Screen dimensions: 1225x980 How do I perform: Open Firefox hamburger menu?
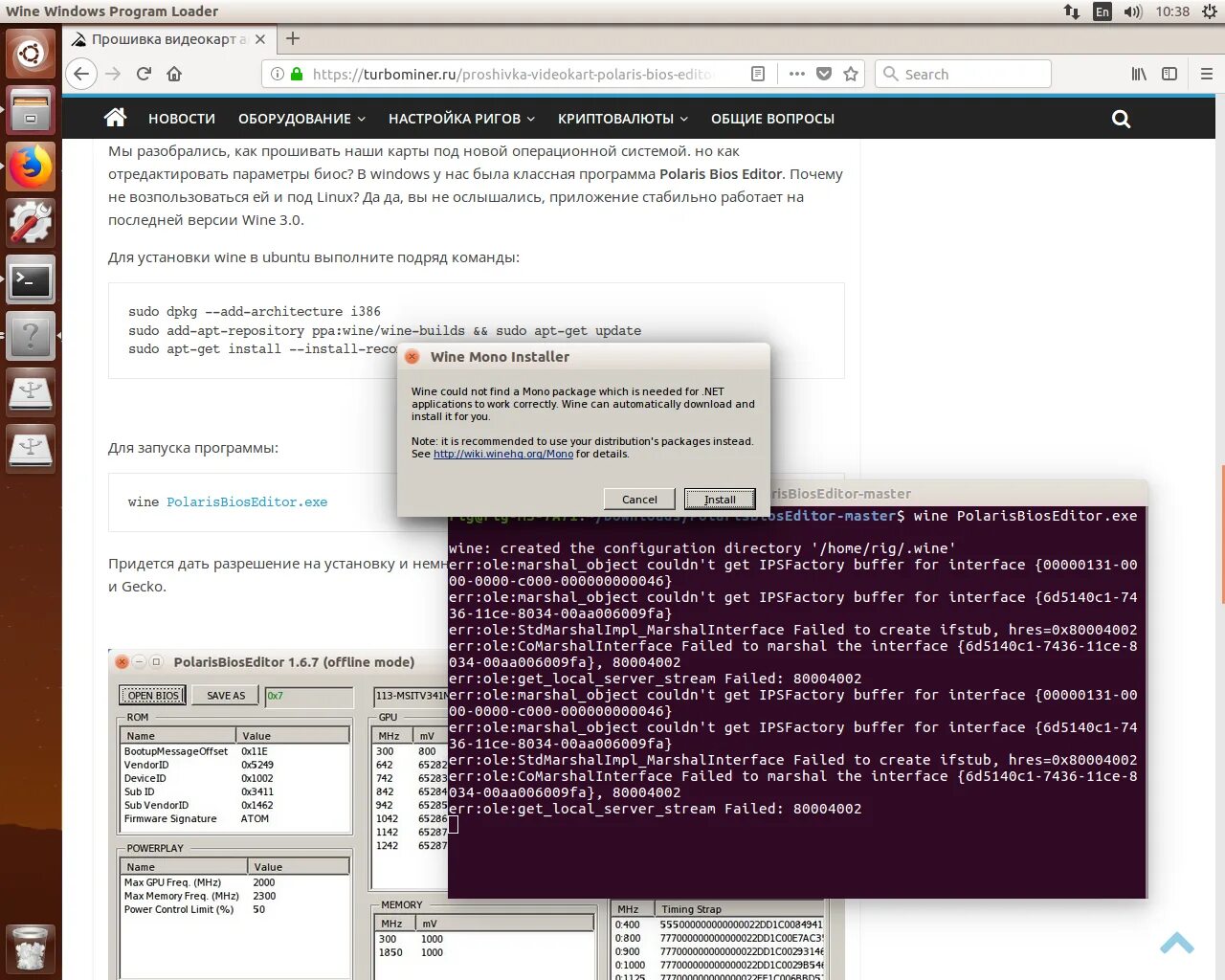1206,74
